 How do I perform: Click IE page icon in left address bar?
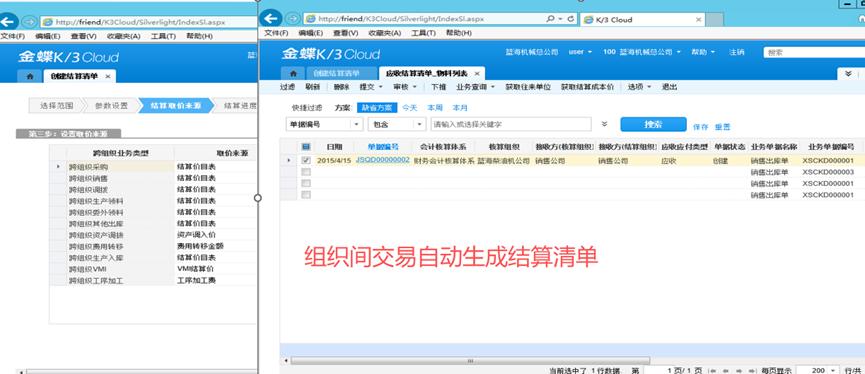48,22
